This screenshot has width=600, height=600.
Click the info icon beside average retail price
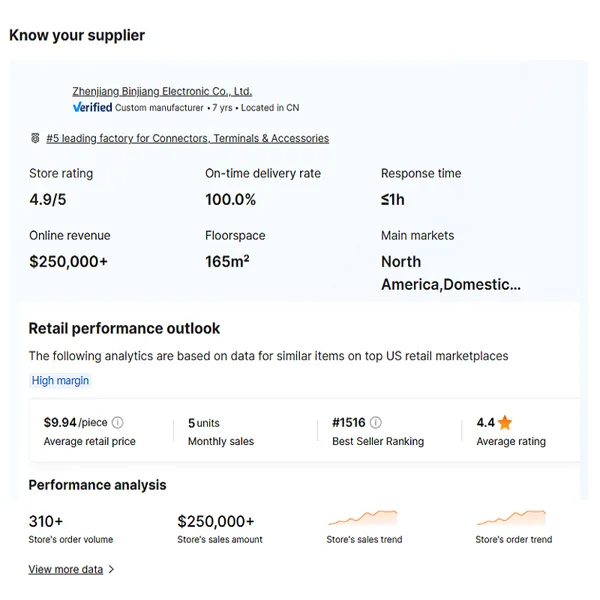click(x=117, y=423)
